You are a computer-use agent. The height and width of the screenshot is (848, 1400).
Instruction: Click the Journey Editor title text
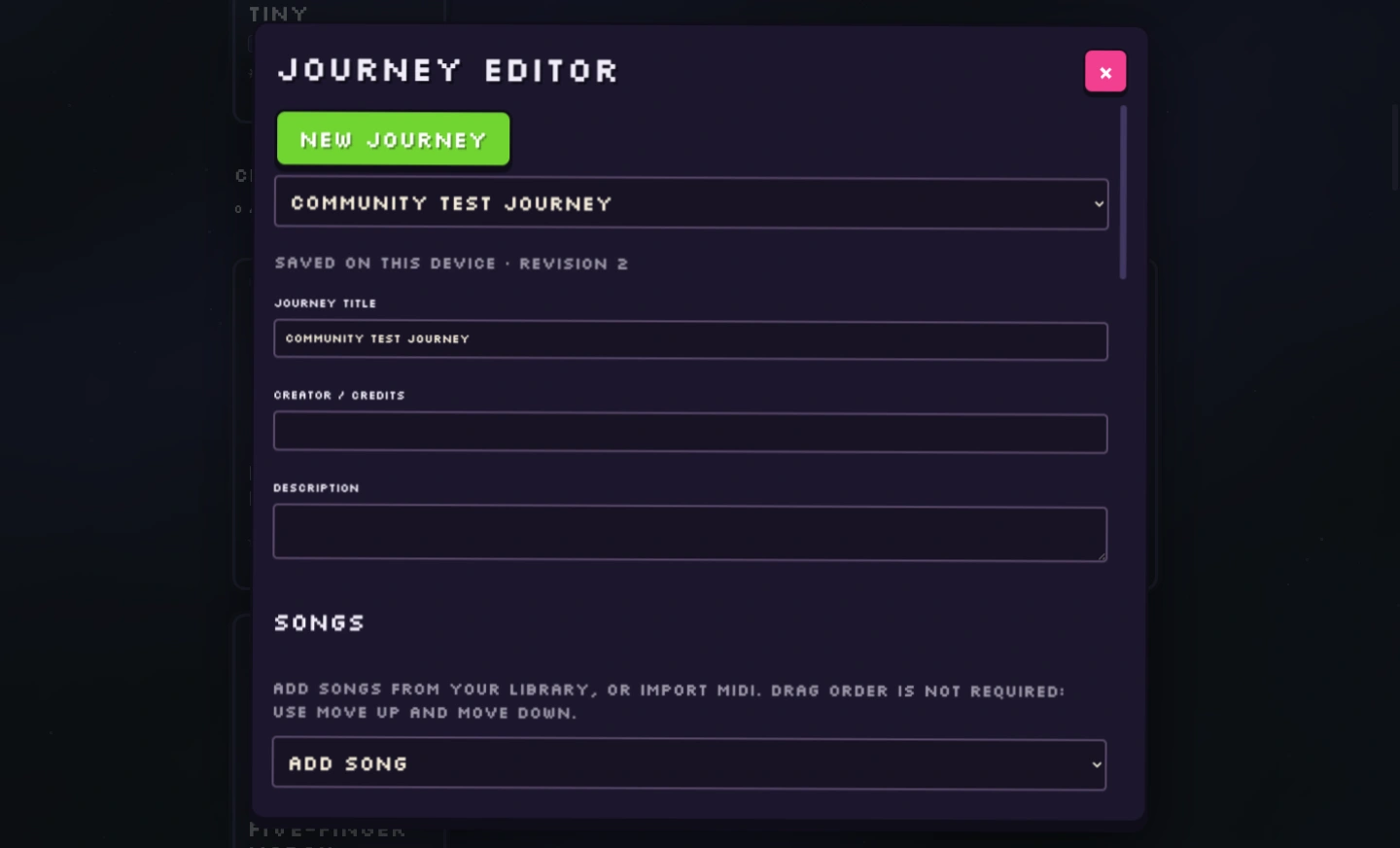(x=447, y=71)
